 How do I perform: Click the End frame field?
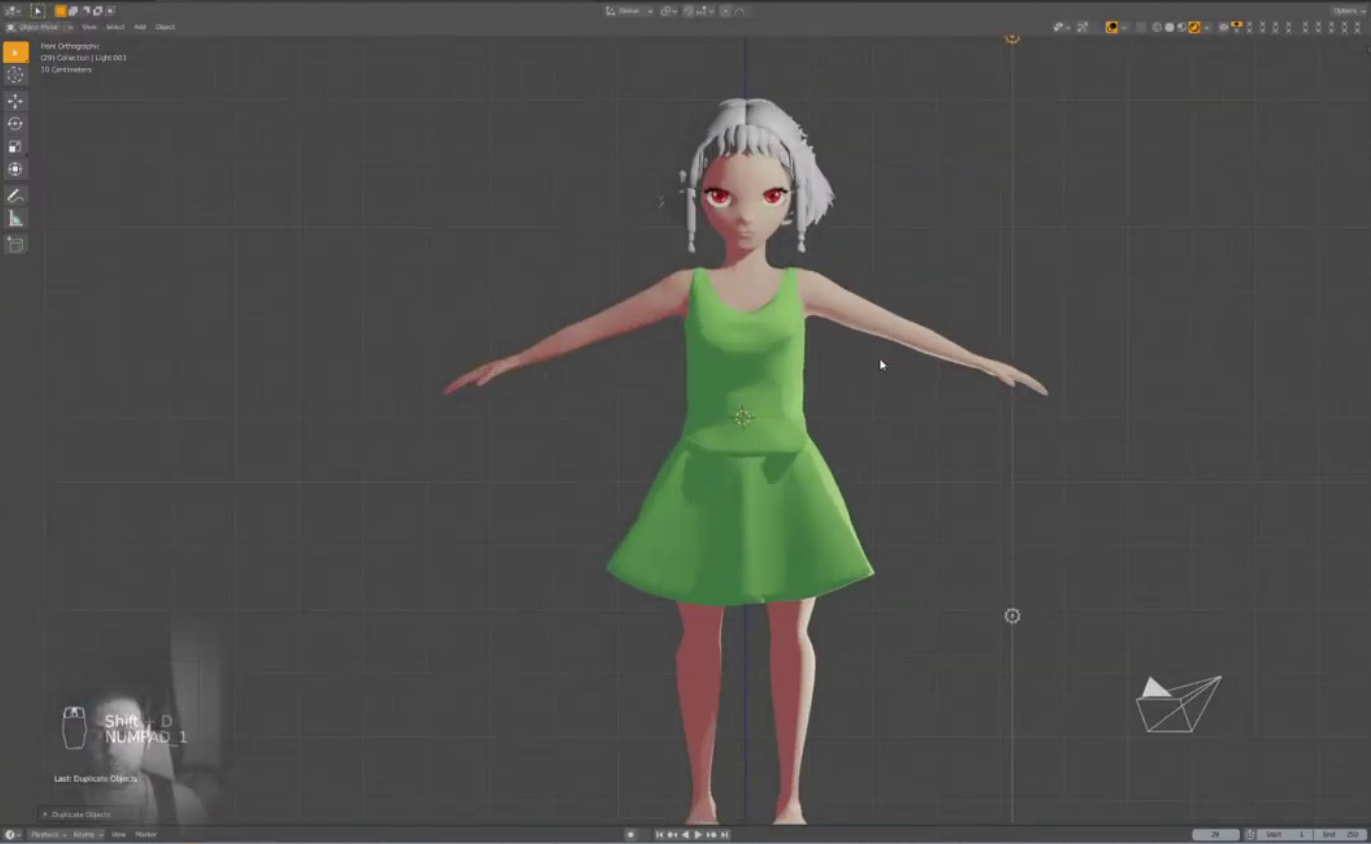(x=1339, y=834)
